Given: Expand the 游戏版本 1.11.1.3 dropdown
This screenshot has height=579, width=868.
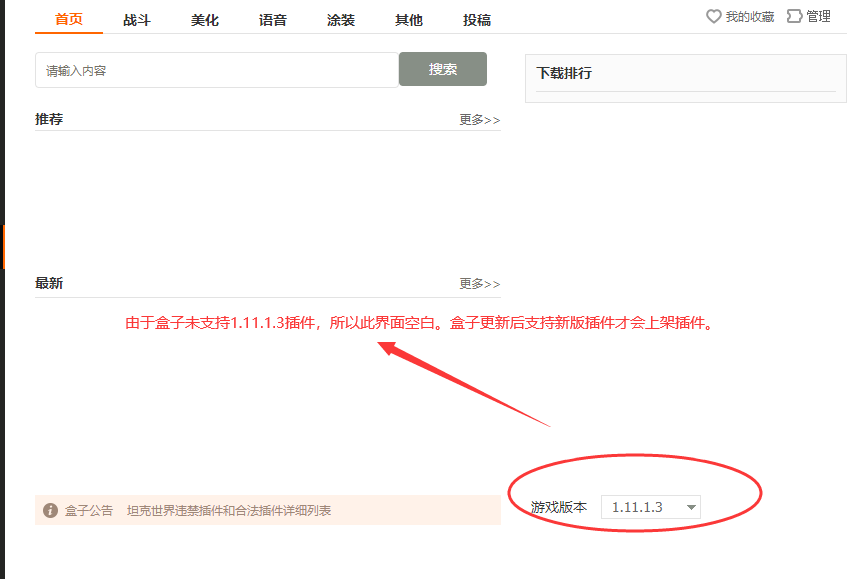Looking at the screenshot, I should click(x=650, y=507).
